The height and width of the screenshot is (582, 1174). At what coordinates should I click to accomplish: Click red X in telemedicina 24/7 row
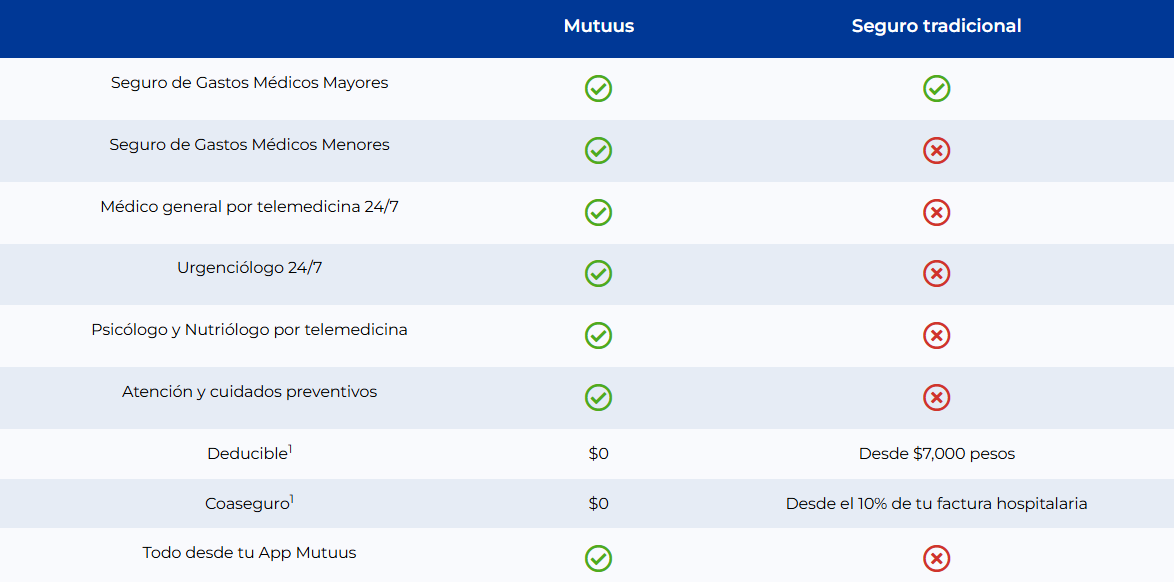(x=936, y=212)
